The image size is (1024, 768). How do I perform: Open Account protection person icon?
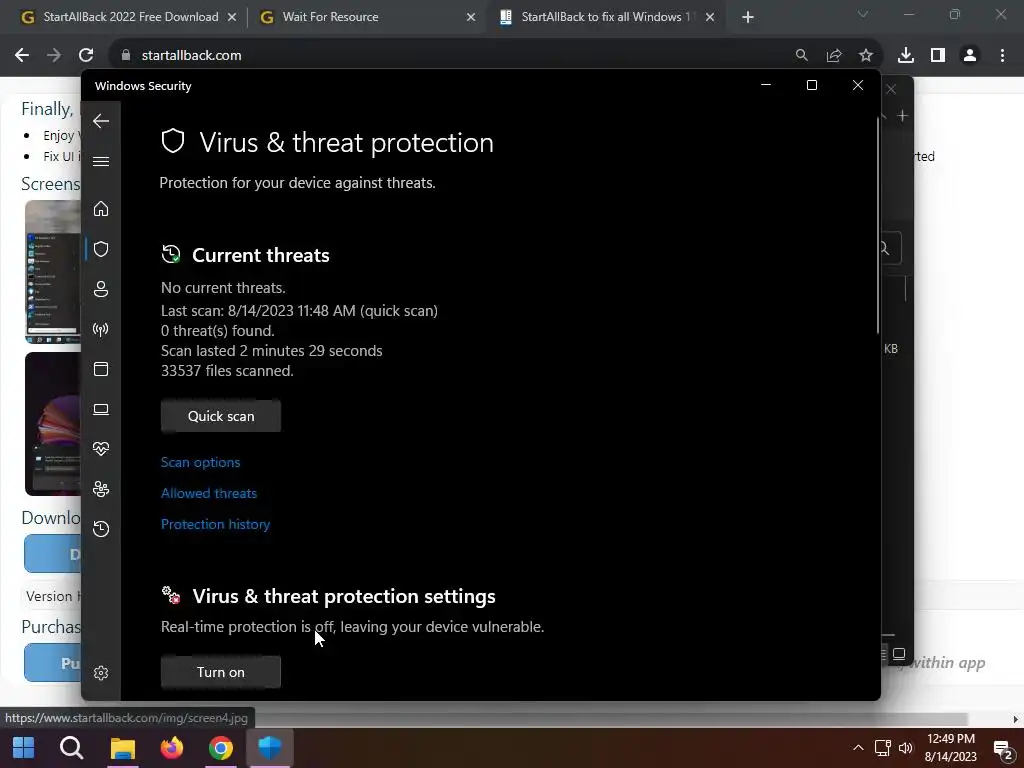pyautogui.click(x=101, y=289)
